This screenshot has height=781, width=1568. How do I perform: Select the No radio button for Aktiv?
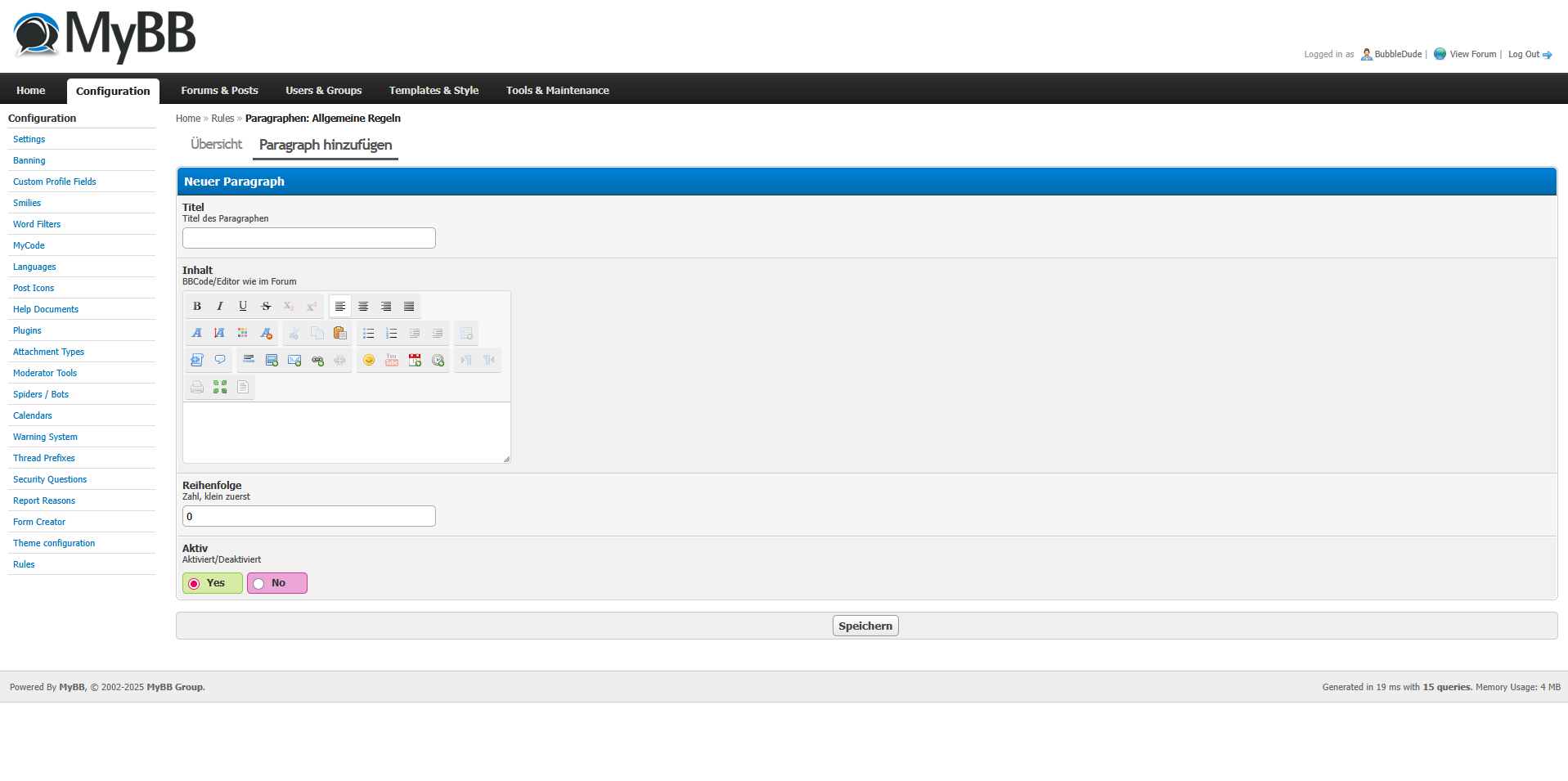[x=258, y=583]
